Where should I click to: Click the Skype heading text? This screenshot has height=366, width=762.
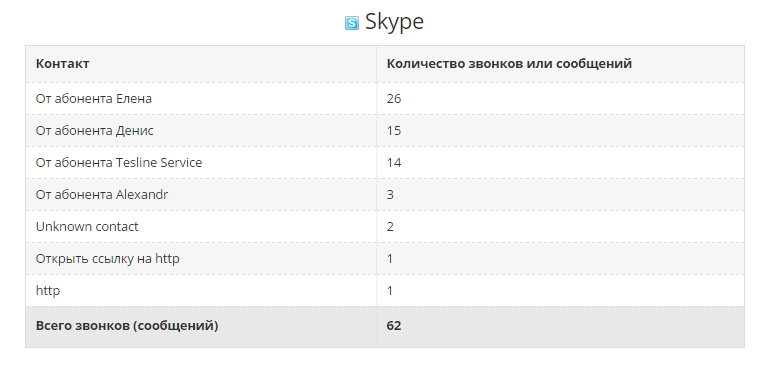[394, 22]
